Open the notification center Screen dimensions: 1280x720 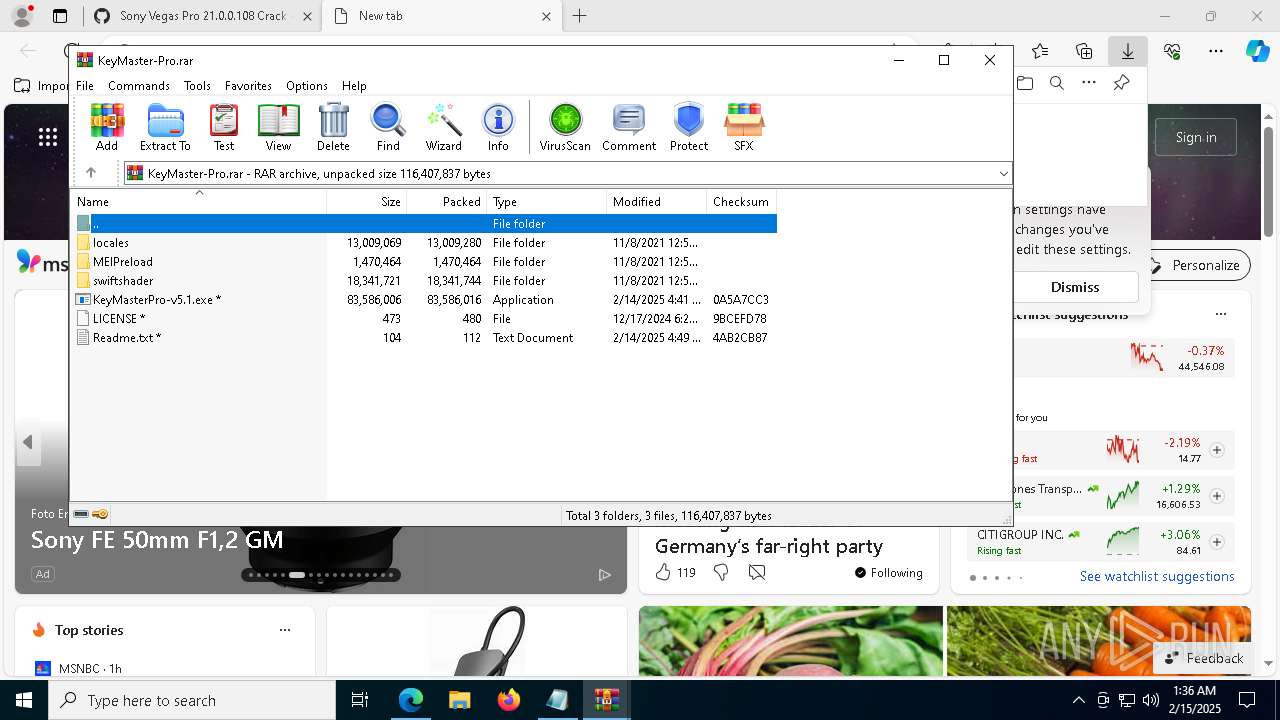point(1247,700)
